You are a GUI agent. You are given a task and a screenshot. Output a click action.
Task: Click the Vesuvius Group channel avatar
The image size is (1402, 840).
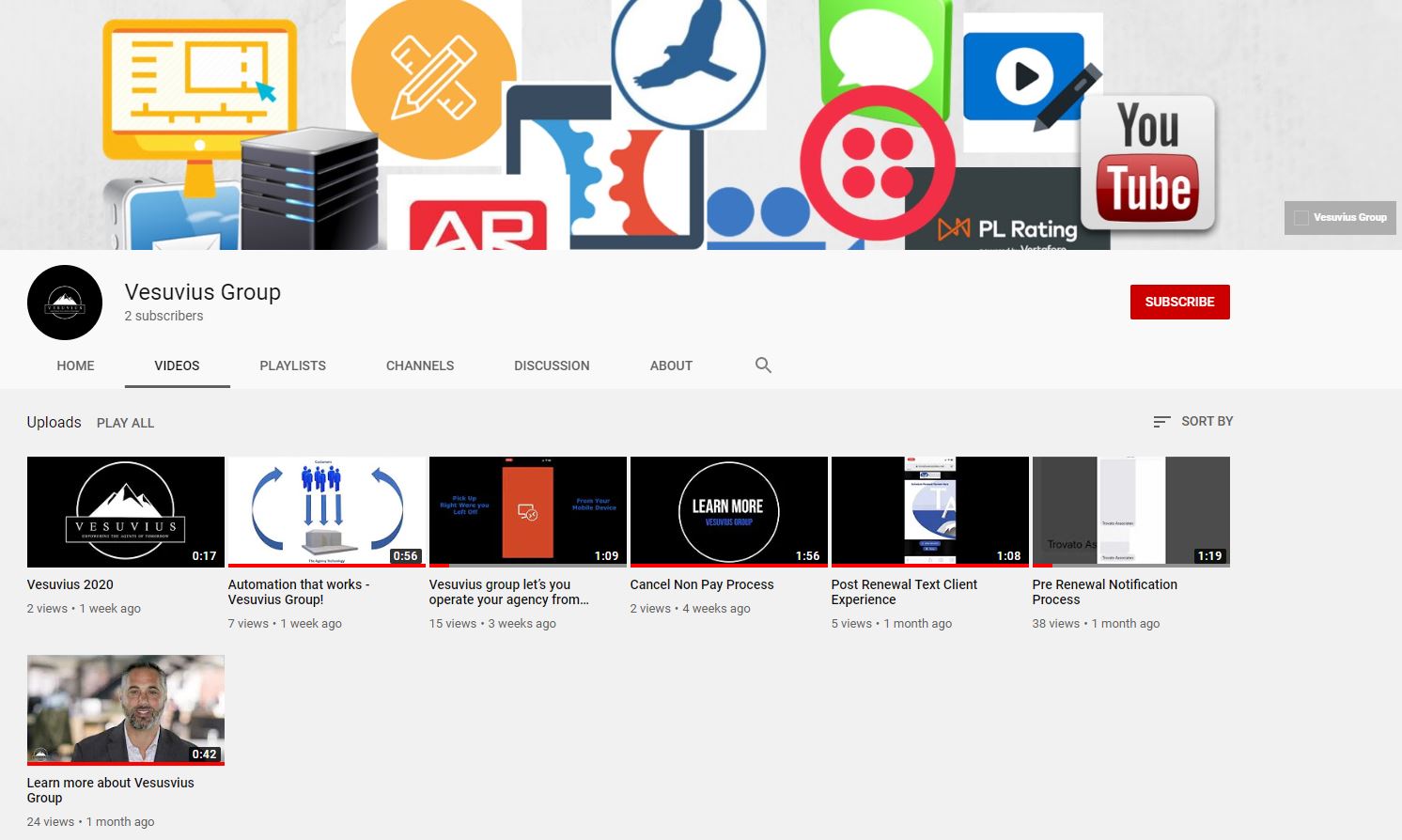65,303
